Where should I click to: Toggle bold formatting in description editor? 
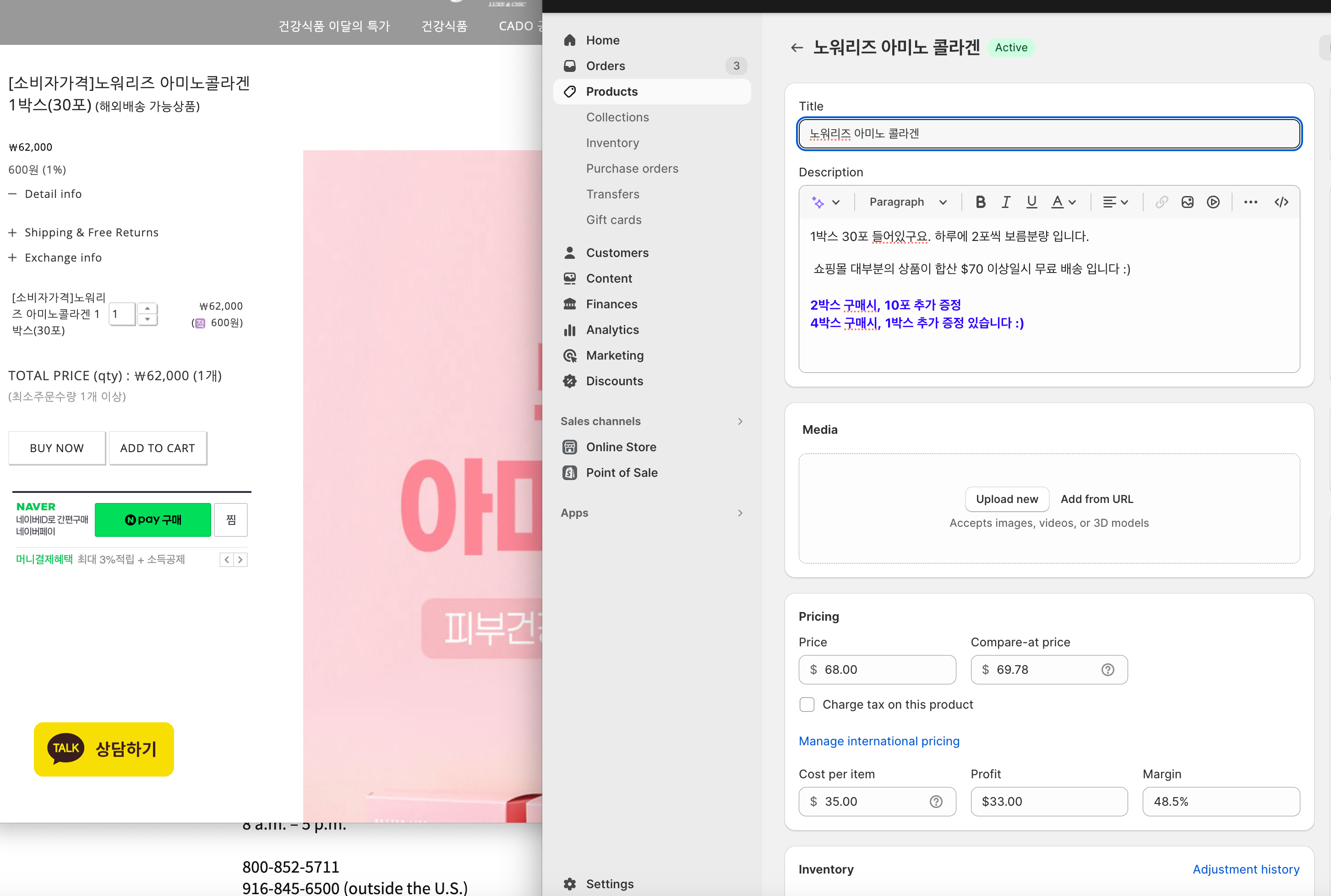pyautogui.click(x=980, y=202)
